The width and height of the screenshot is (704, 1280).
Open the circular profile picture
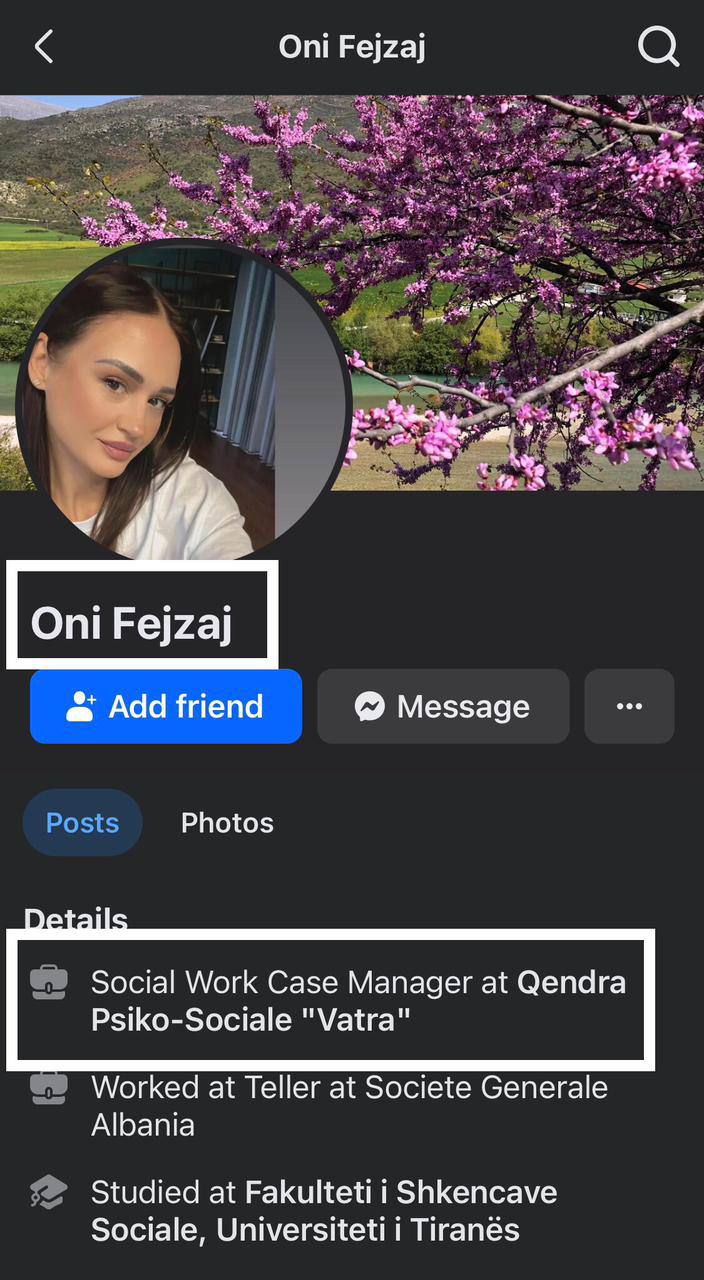[x=181, y=400]
